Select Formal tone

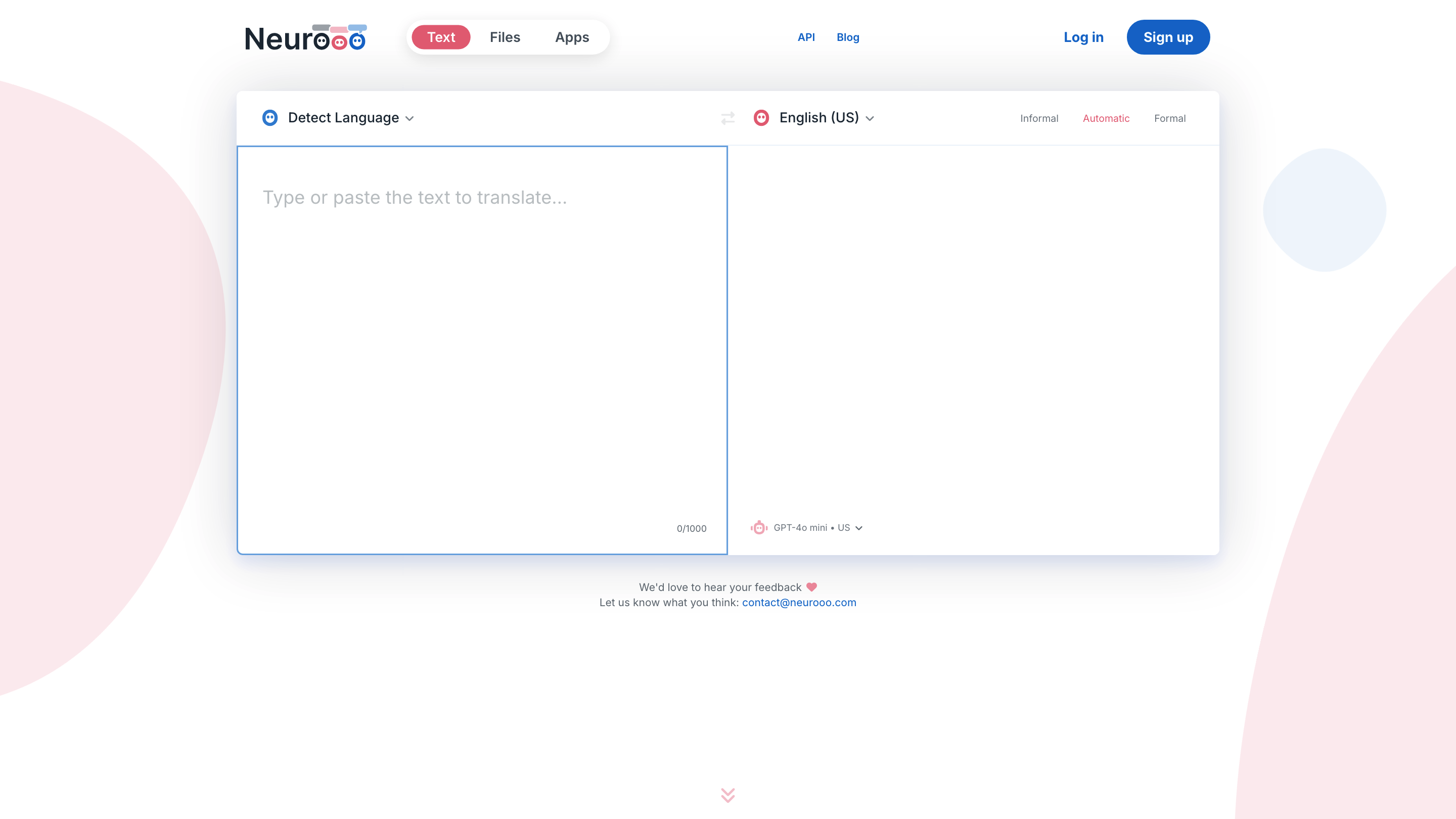1169,118
